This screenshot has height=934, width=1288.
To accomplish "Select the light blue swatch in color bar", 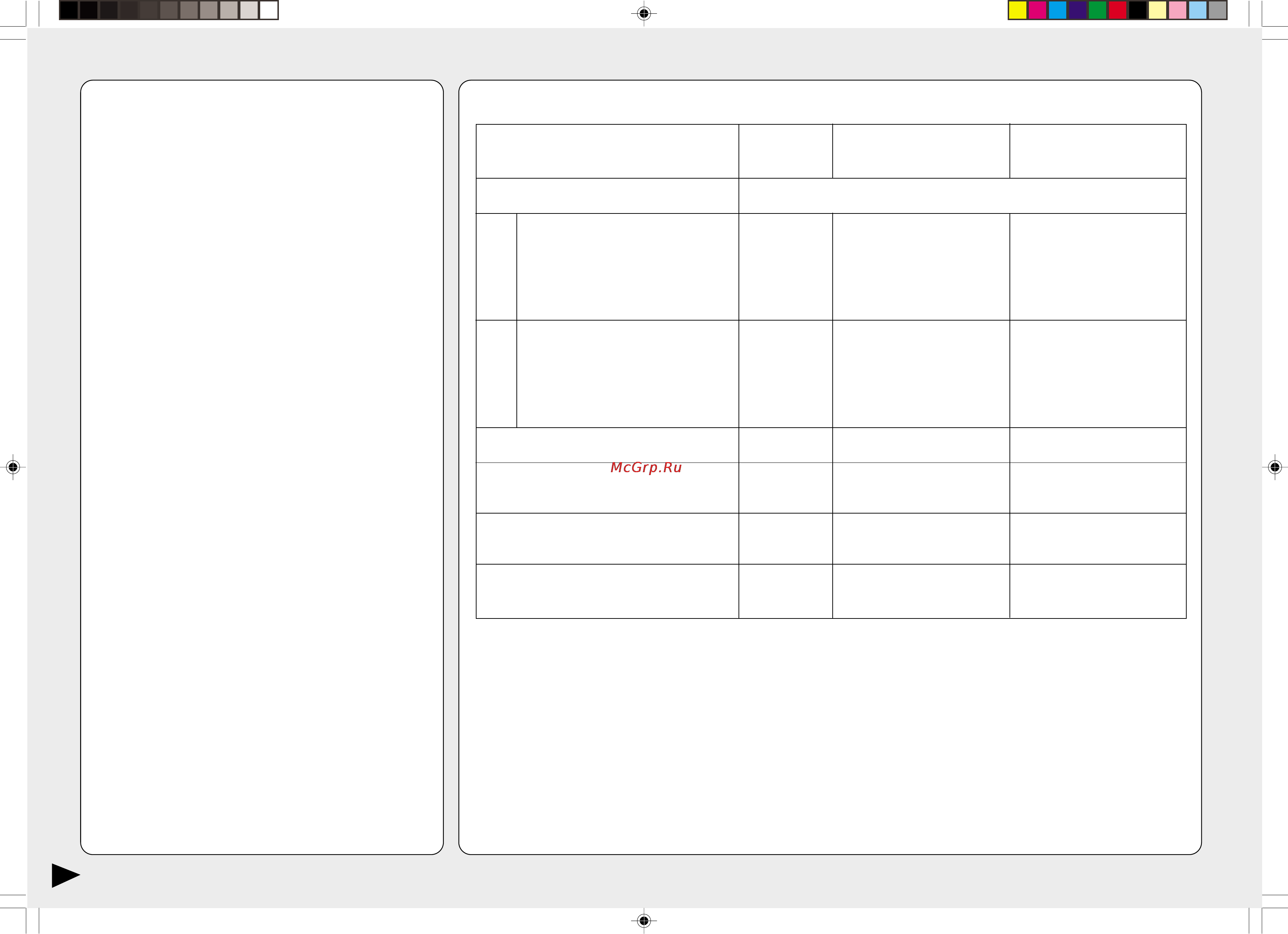I will coord(1198,10).
